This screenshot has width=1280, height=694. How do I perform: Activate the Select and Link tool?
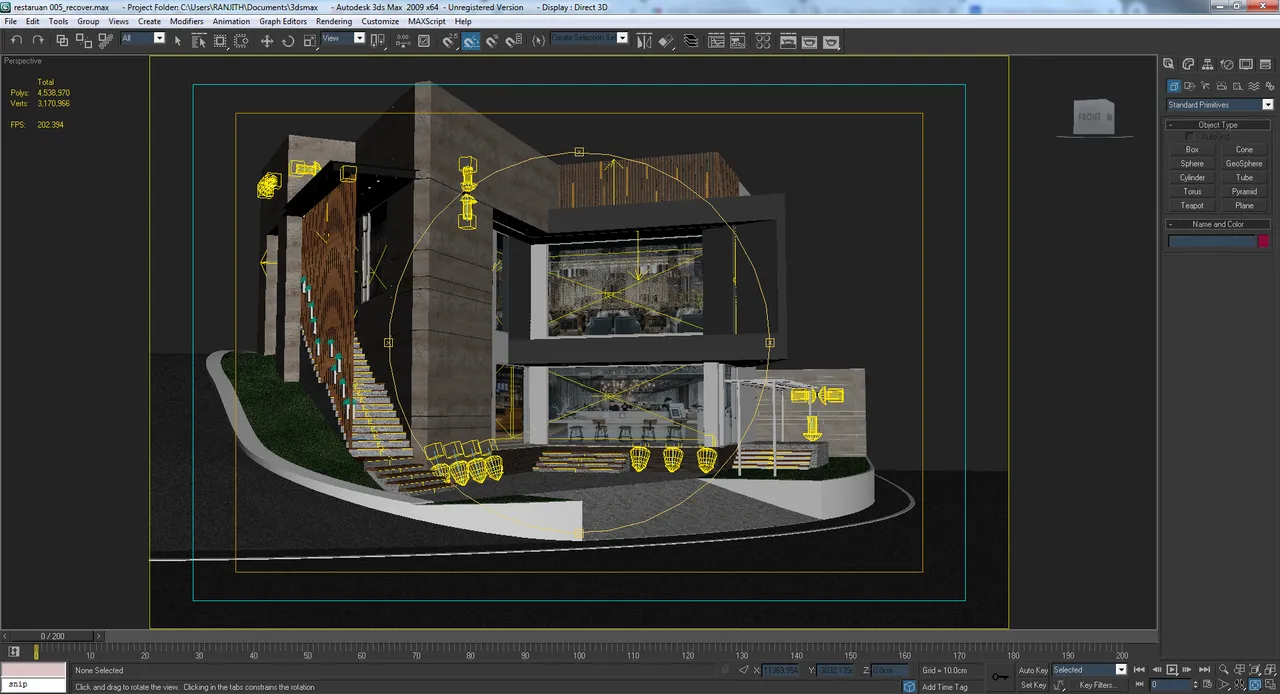62,40
